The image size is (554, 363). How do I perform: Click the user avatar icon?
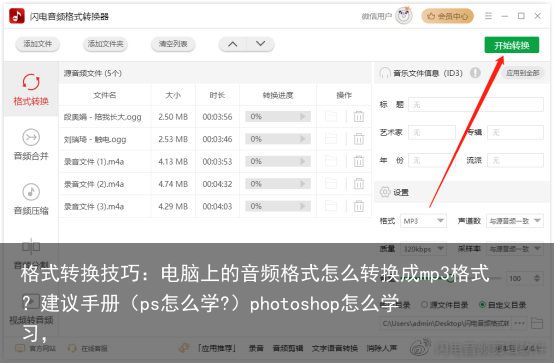404,16
